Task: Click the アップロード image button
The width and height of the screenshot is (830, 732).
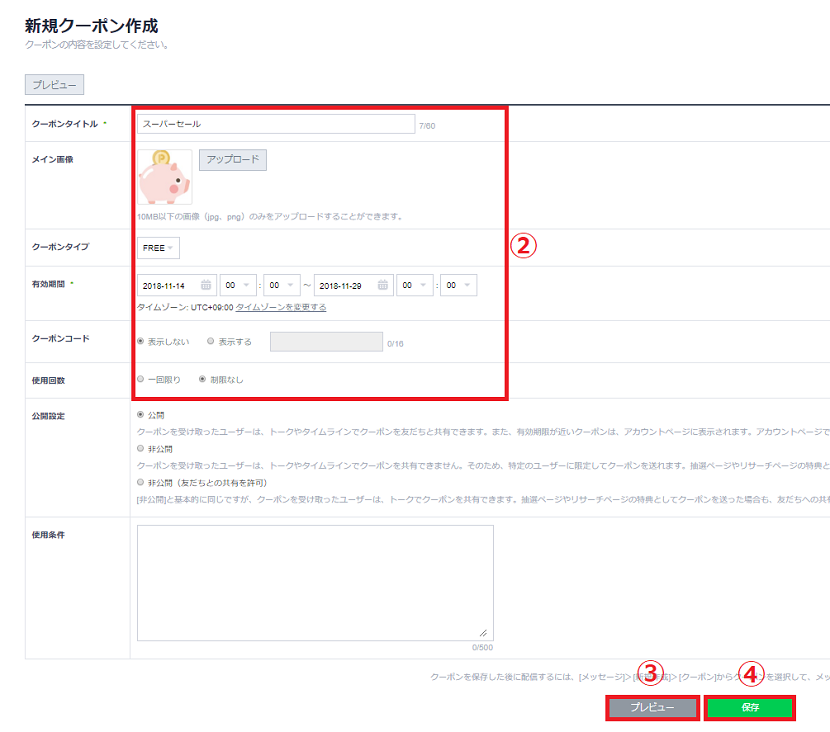Action: tap(233, 160)
